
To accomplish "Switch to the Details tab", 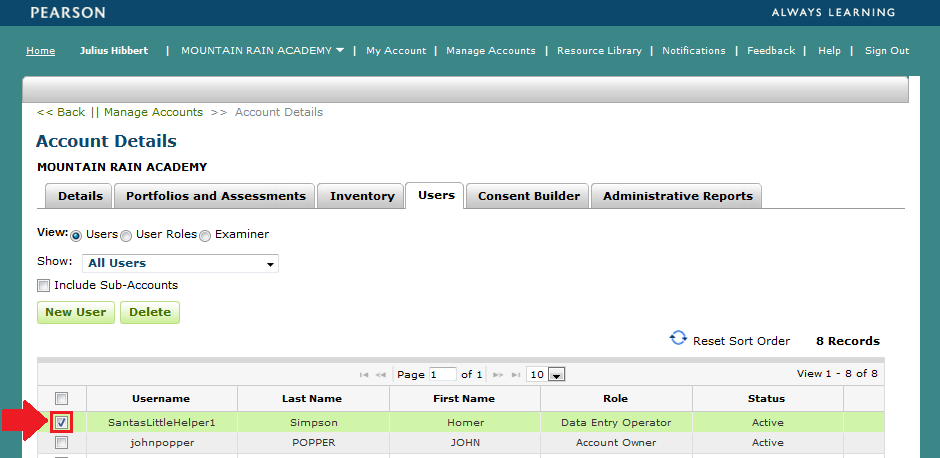I will tap(80, 196).
